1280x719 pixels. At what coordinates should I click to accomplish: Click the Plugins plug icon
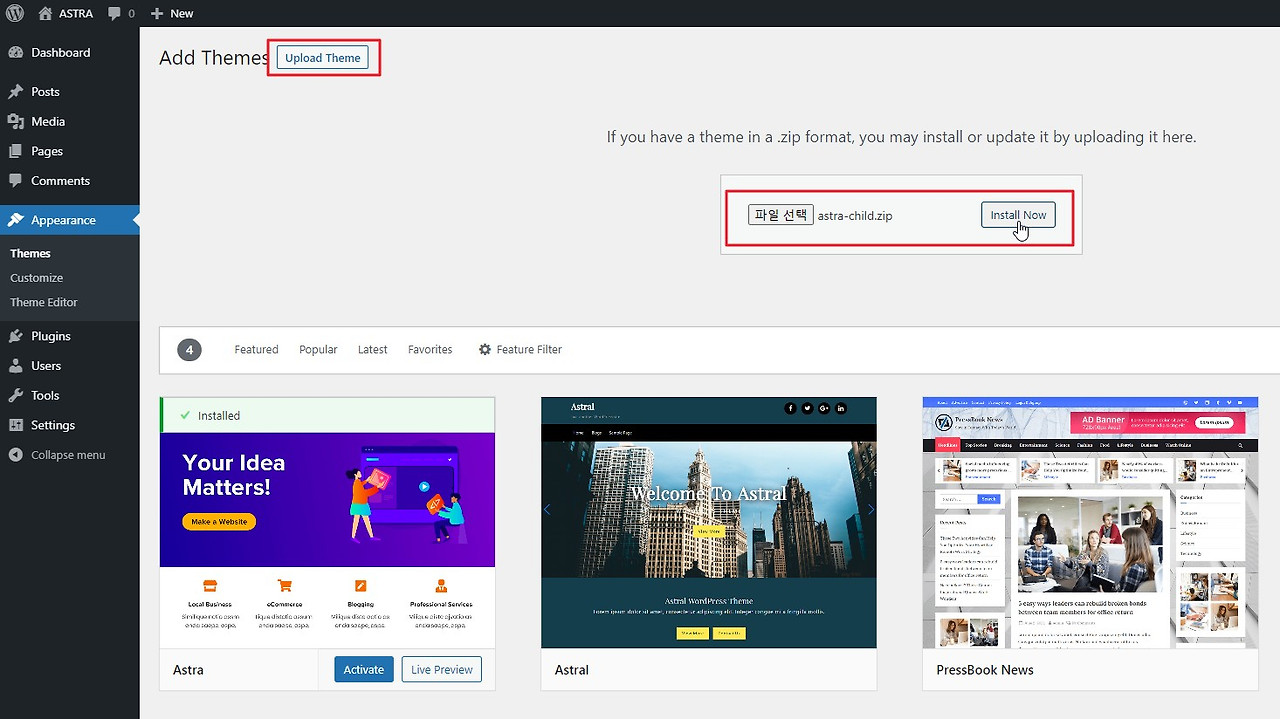point(15,336)
